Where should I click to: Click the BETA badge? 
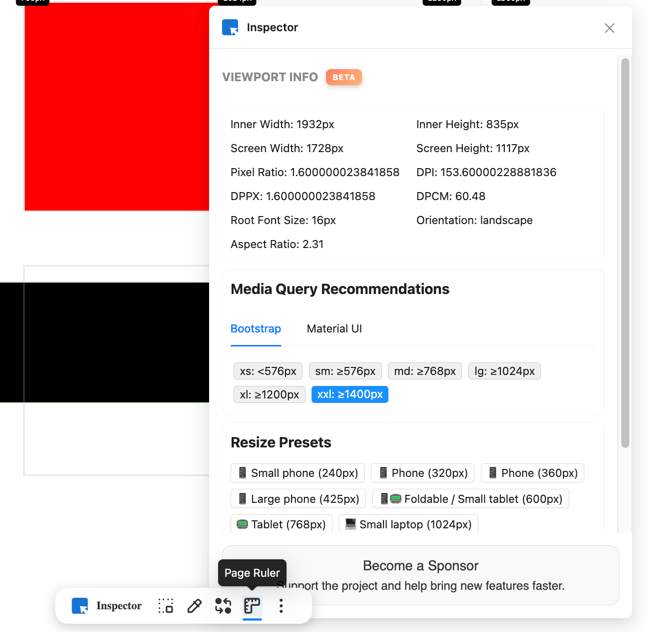click(344, 77)
